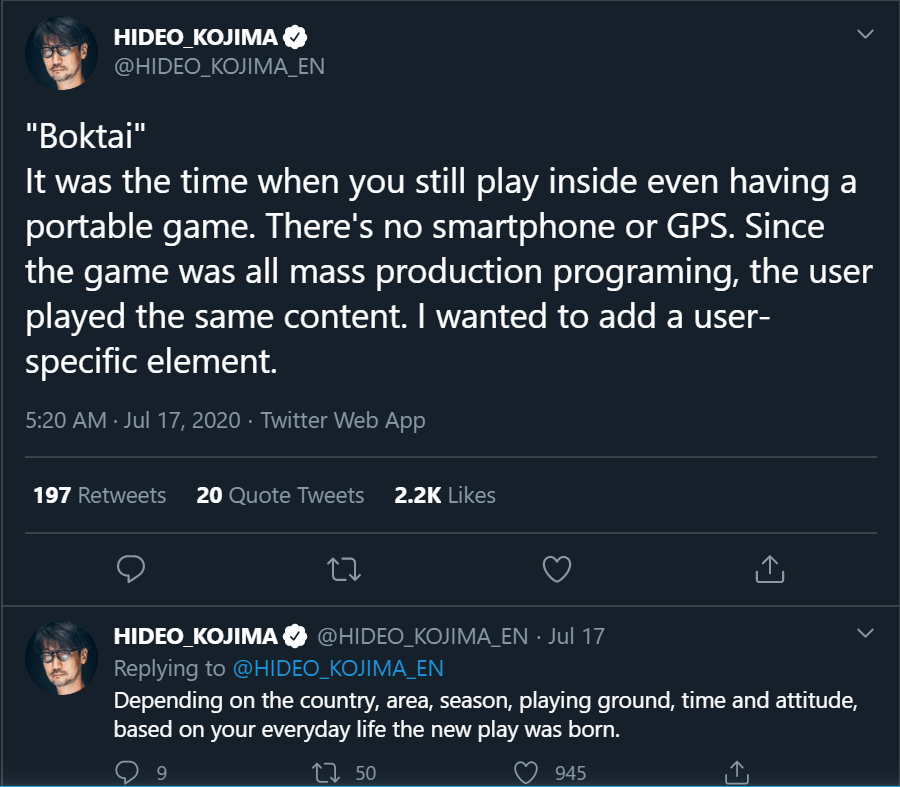Retweet the reply with 50 retweets
Screen dimensions: 900x787
pos(326,772)
